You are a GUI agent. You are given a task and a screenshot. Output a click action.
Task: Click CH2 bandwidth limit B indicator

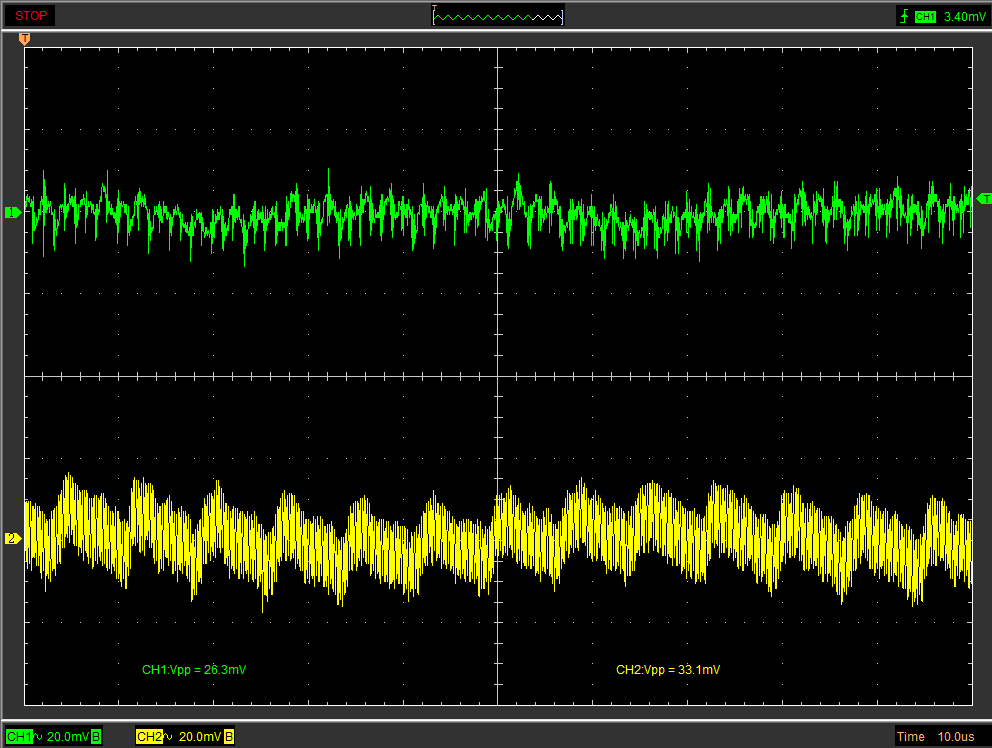pos(229,737)
